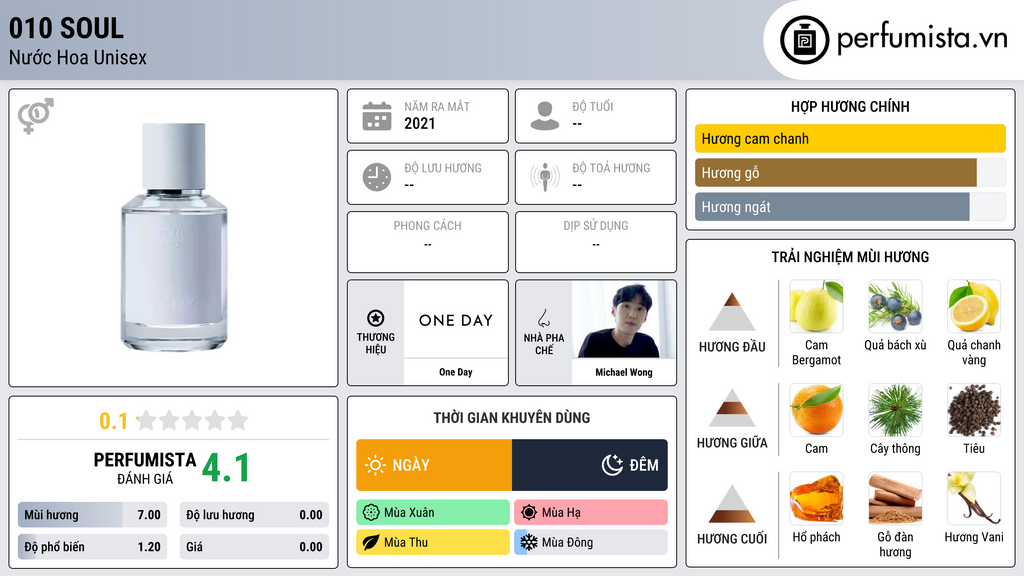Open the Quả chanh vàng note image
The height and width of the screenshot is (576, 1024).
[x=974, y=306]
